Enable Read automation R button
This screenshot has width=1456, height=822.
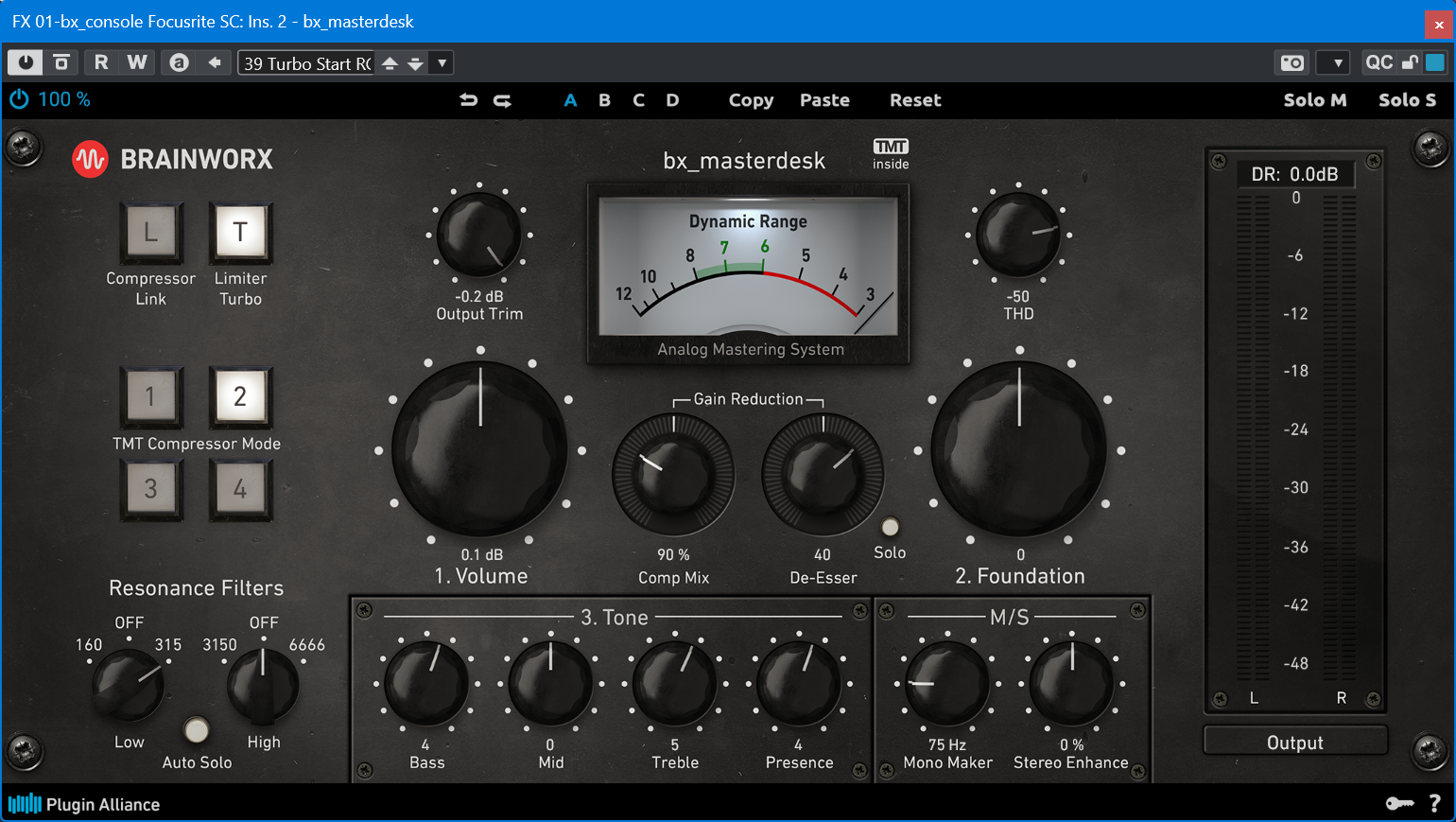(x=101, y=62)
